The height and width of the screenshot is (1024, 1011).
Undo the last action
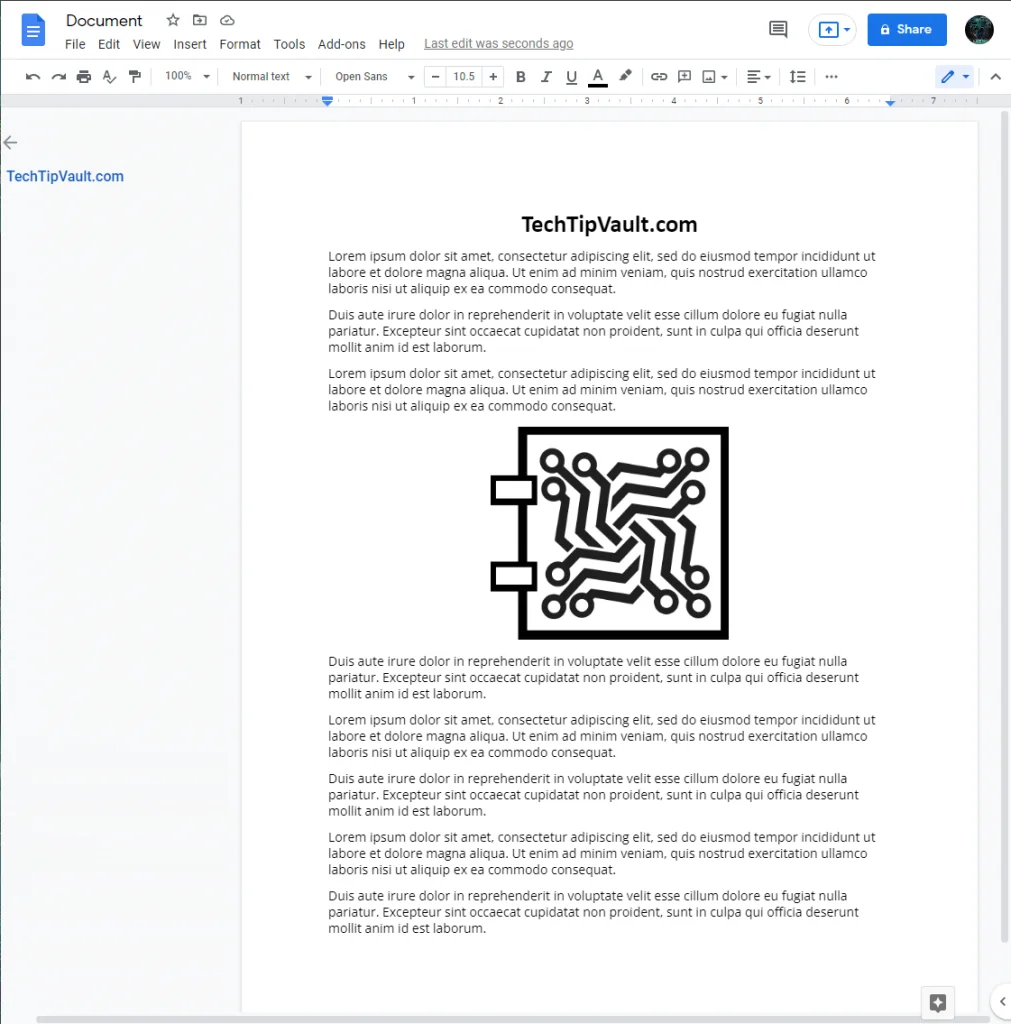(33, 77)
